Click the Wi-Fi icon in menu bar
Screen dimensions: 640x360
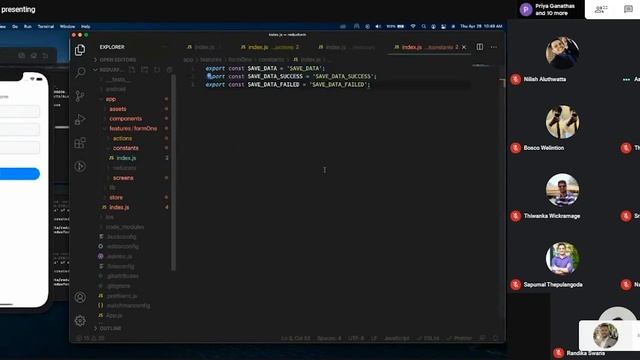(x=413, y=26)
